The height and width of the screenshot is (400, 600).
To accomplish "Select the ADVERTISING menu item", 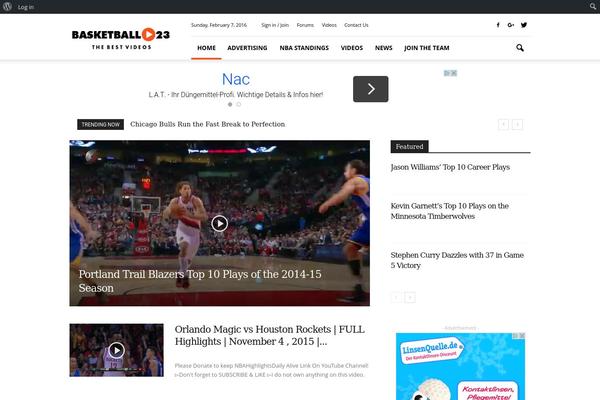I will pyautogui.click(x=247, y=48).
